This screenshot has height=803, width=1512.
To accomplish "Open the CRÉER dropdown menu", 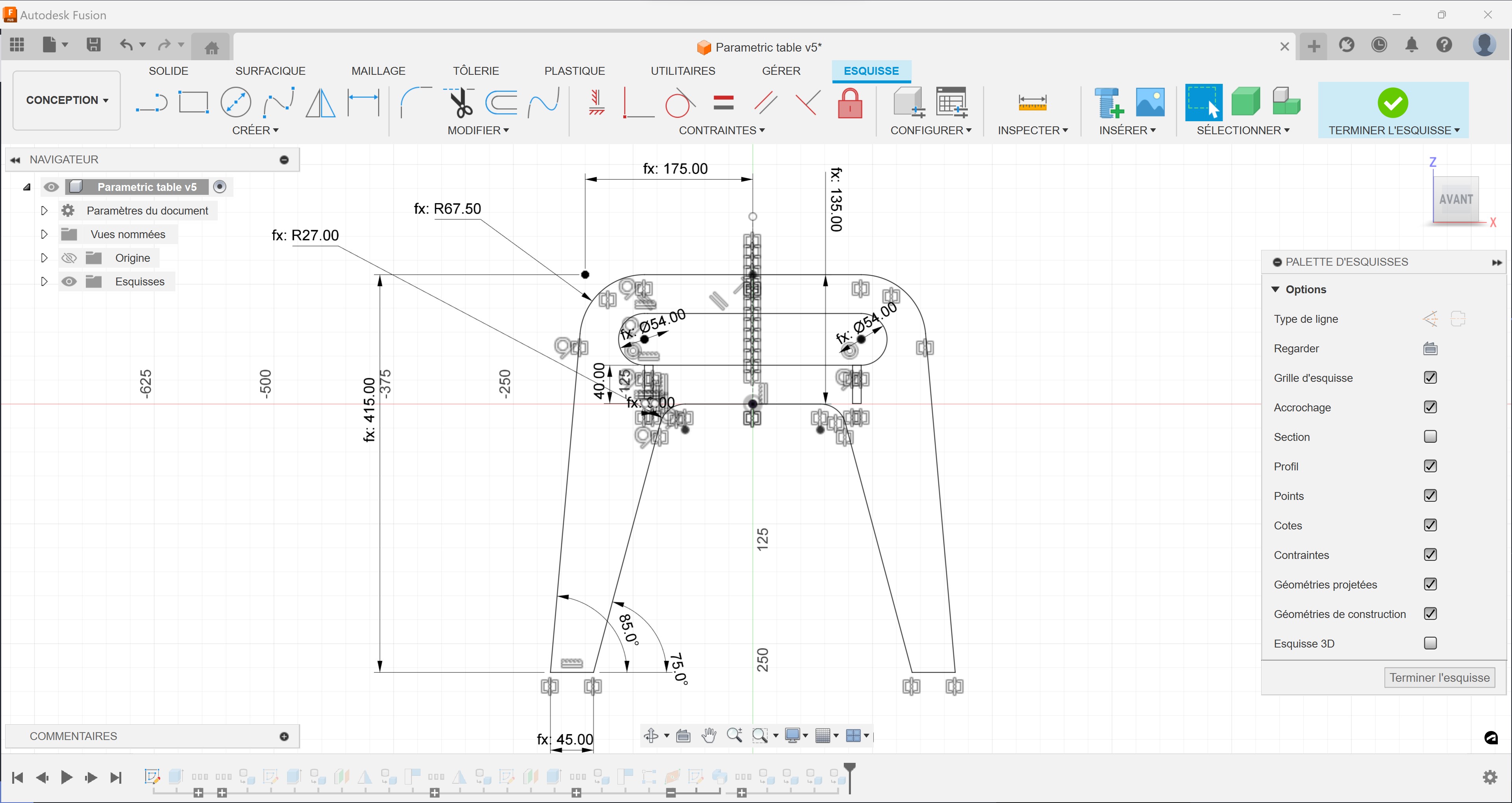I will coord(255,130).
